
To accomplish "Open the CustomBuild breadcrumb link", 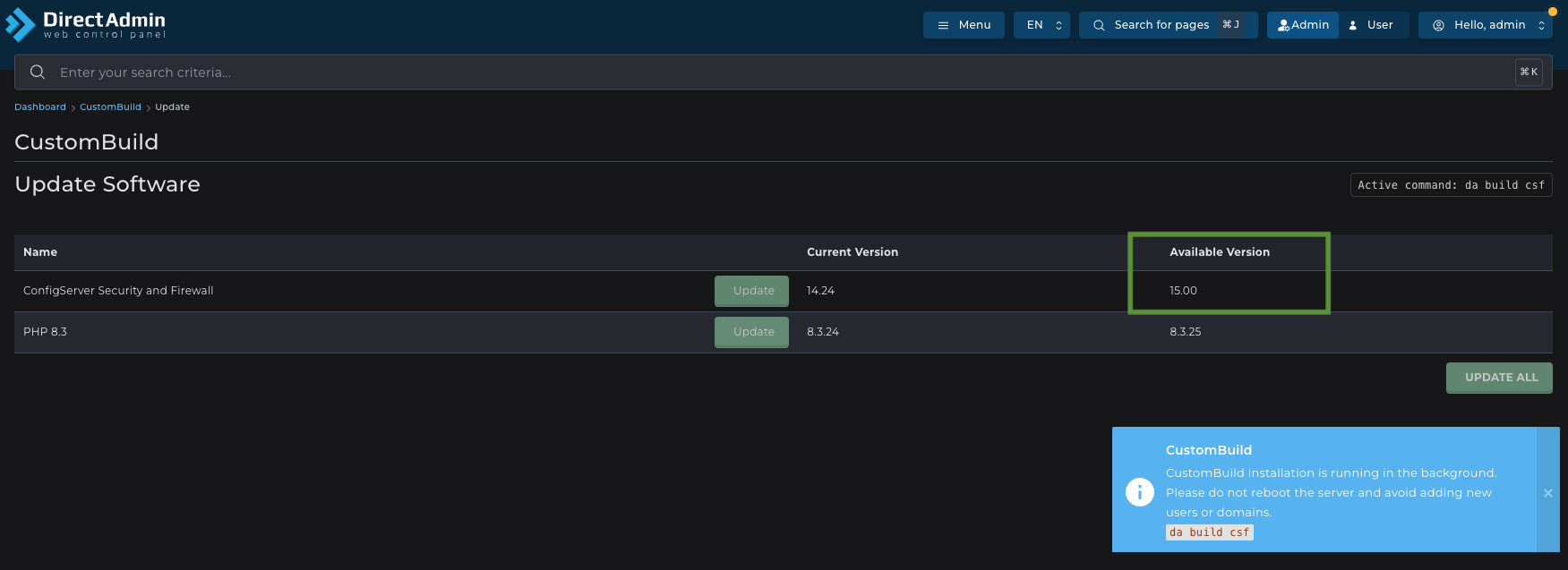I will pos(110,107).
